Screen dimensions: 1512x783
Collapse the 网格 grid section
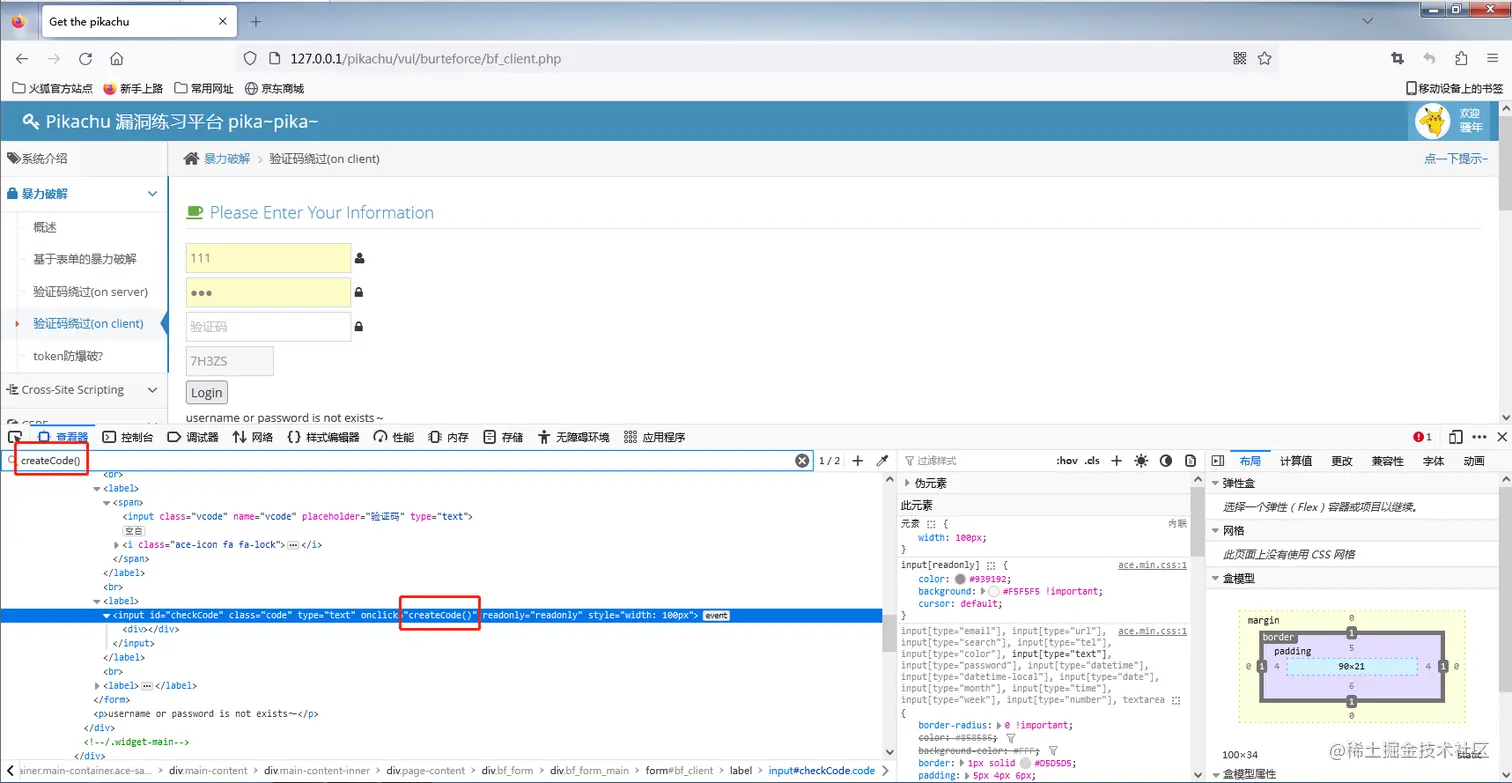tap(1216, 530)
